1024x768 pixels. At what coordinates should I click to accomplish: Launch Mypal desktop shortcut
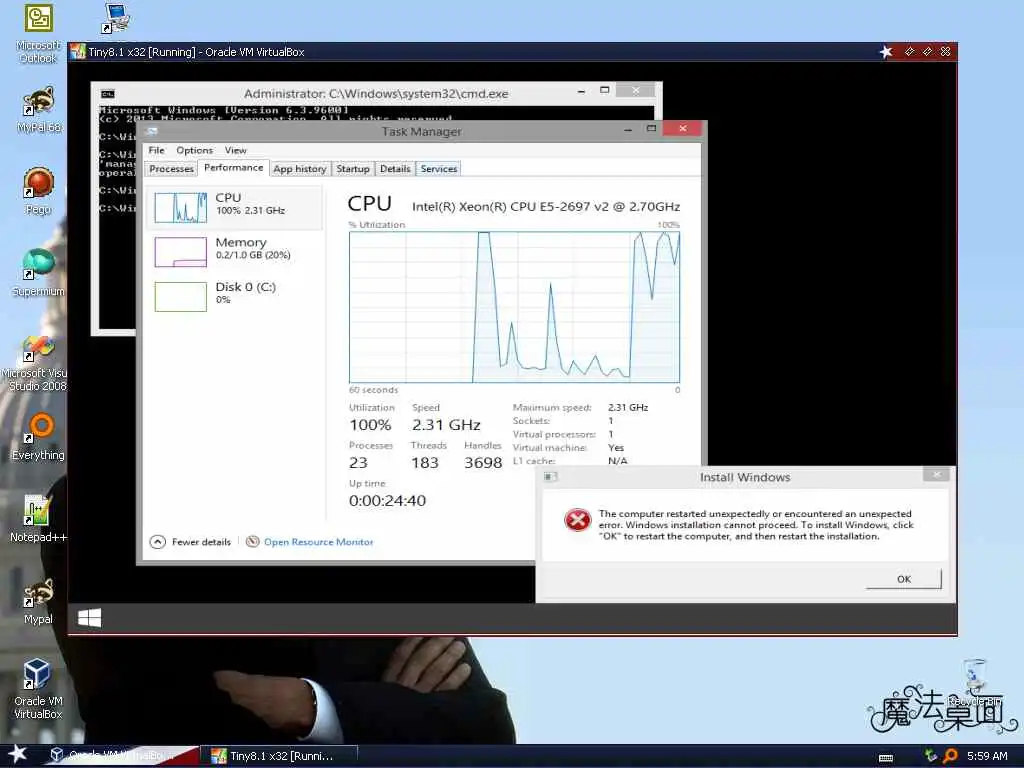tap(38, 601)
